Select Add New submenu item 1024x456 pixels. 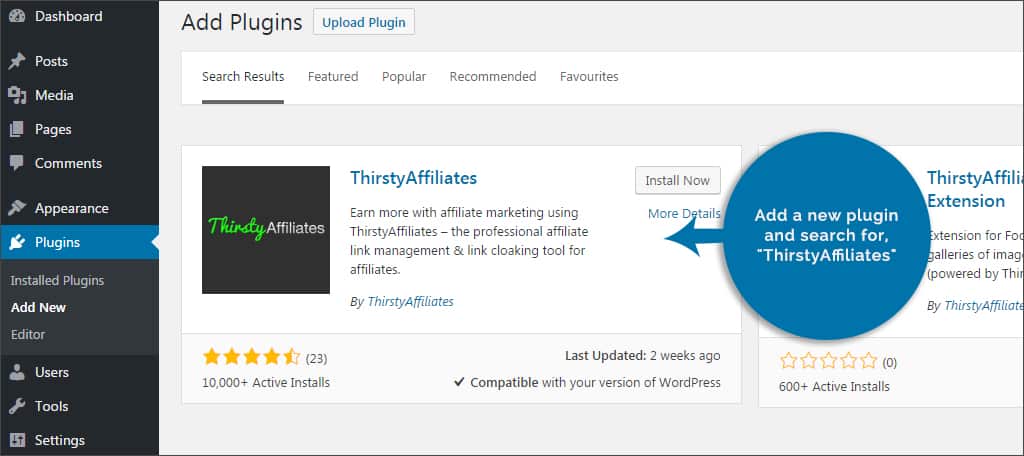39,308
